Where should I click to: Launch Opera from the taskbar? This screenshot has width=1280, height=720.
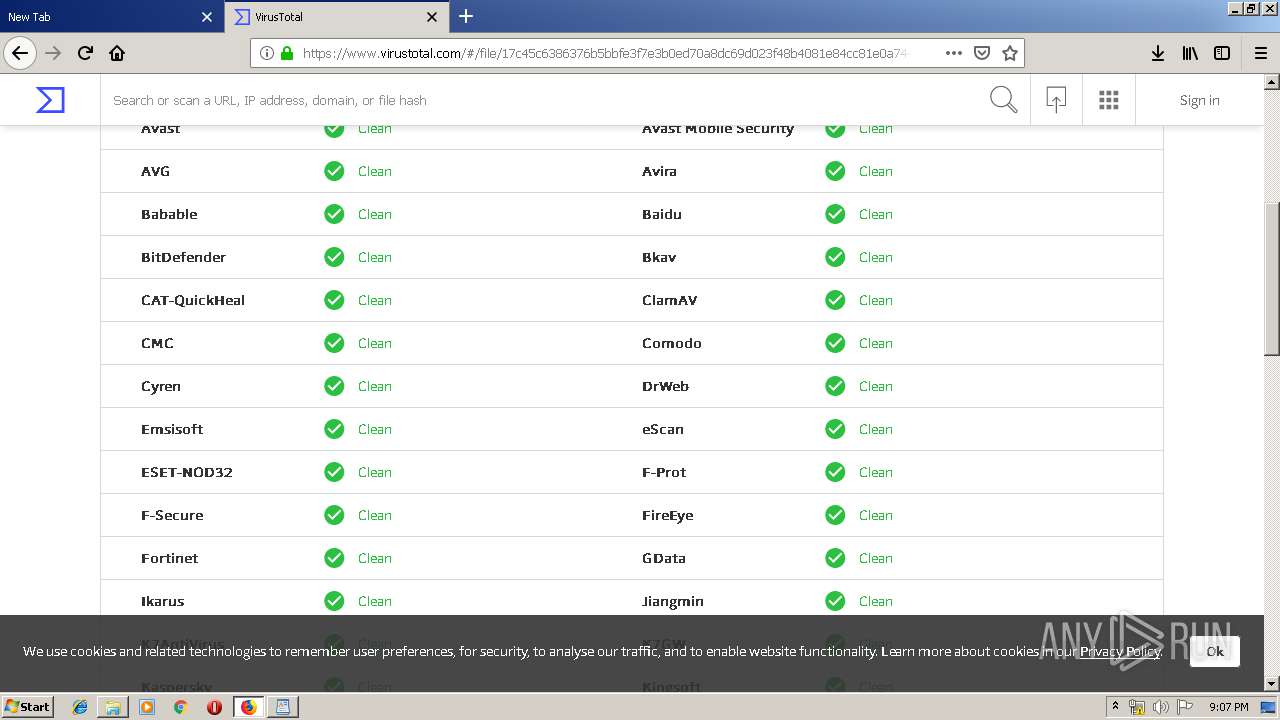(214, 707)
